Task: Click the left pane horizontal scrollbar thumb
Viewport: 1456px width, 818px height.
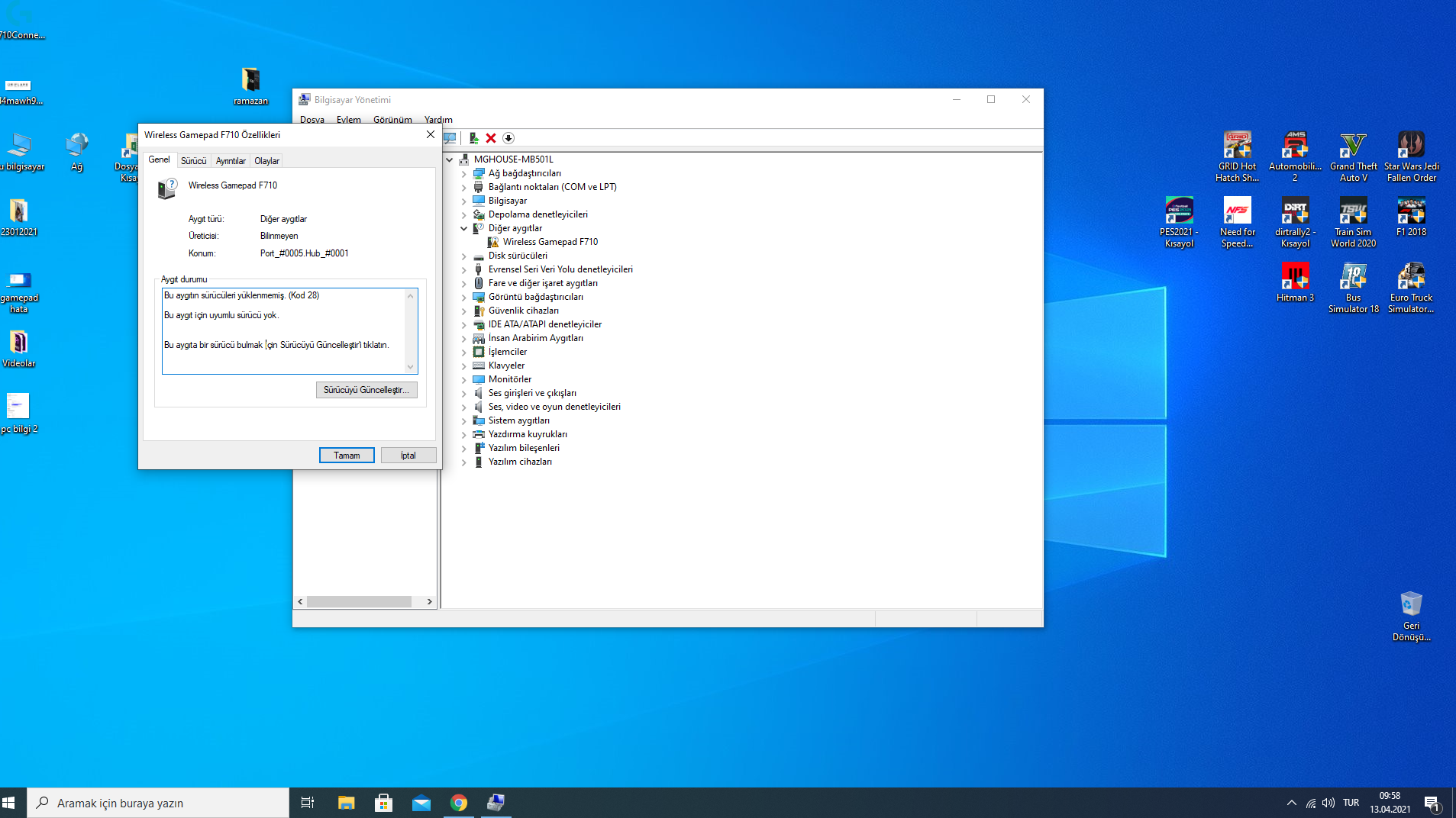Action: pos(359,602)
